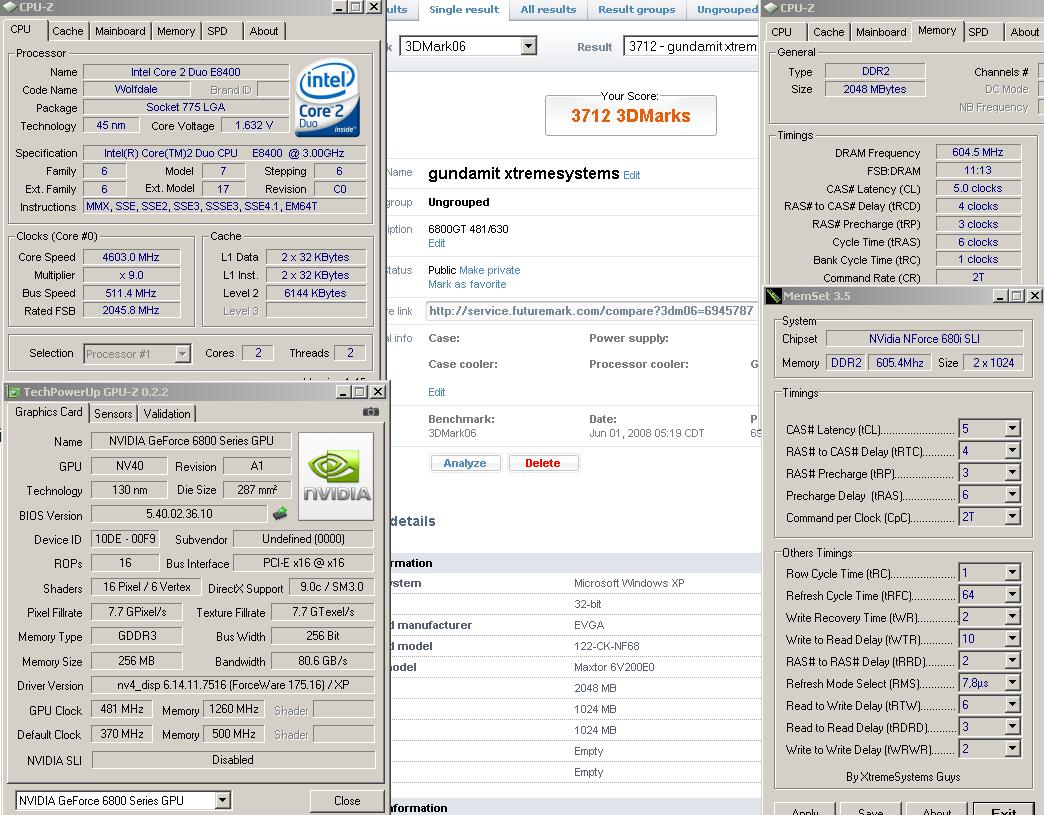1044x815 pixels.
Task: Click the Driver Version ForceWare 175.16 field
Action: (233, 684)
